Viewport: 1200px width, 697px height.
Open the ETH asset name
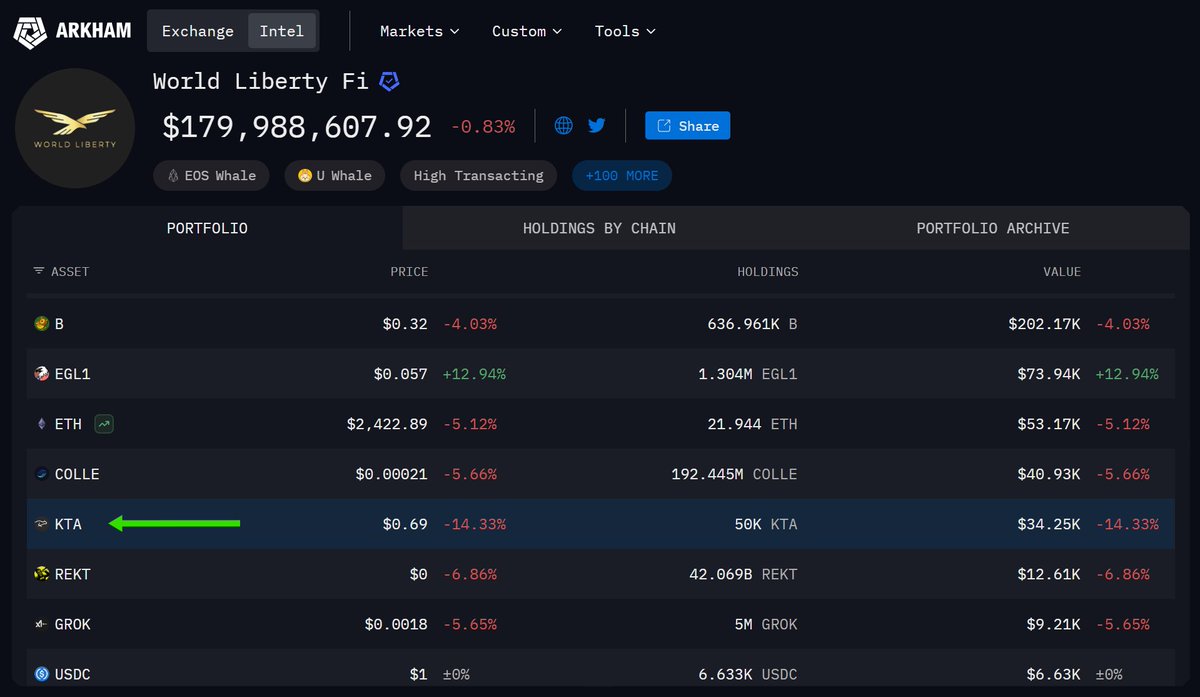(x=68, y=424)
